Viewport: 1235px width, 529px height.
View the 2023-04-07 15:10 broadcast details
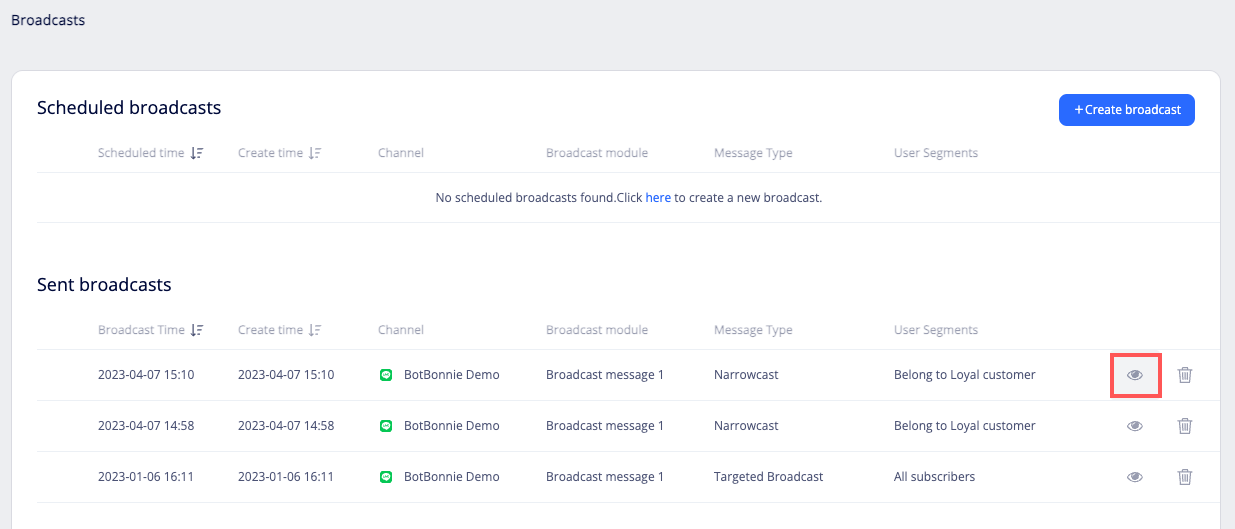(1135, 375)
